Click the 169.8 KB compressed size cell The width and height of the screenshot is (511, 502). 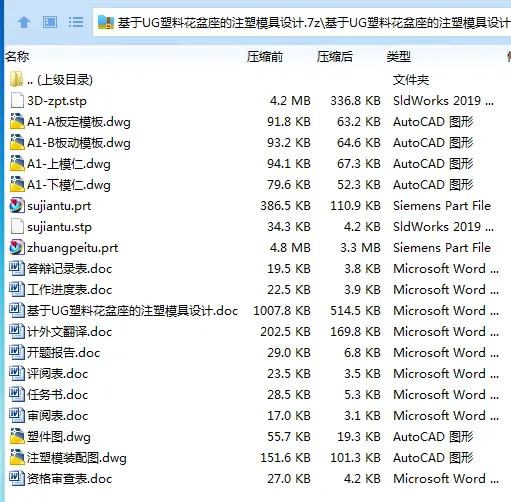coord(355,332)
